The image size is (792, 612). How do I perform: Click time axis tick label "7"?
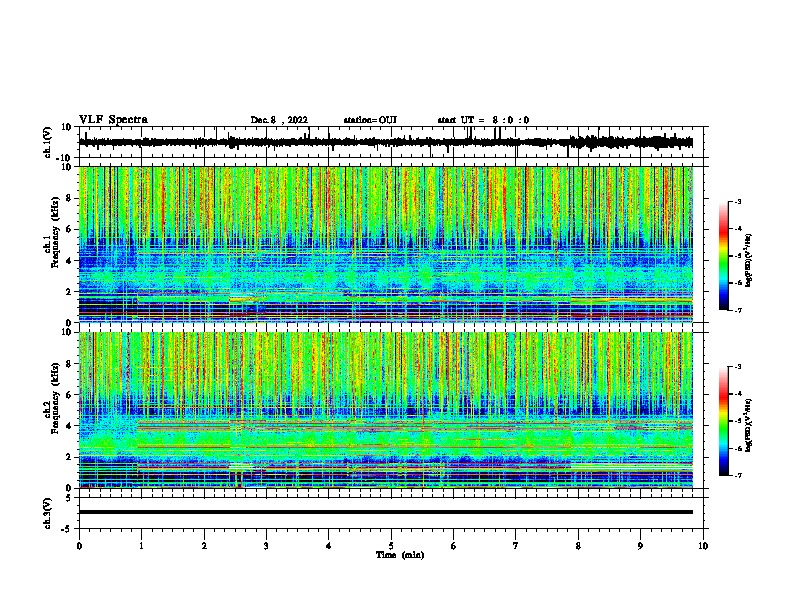point(516,546)
